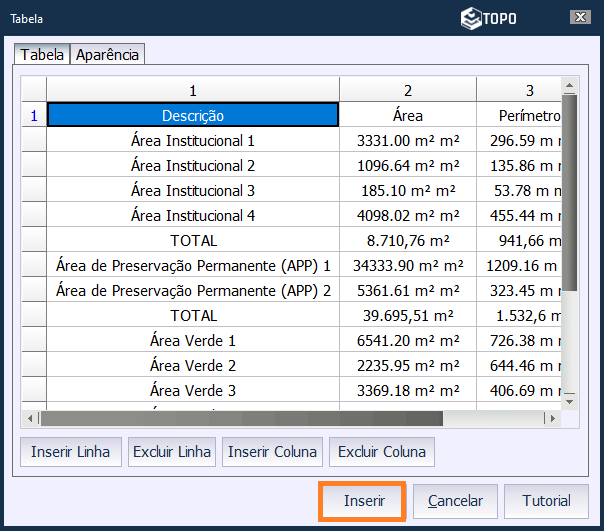Click the Área Institucional 1 cell

[193, 141]
